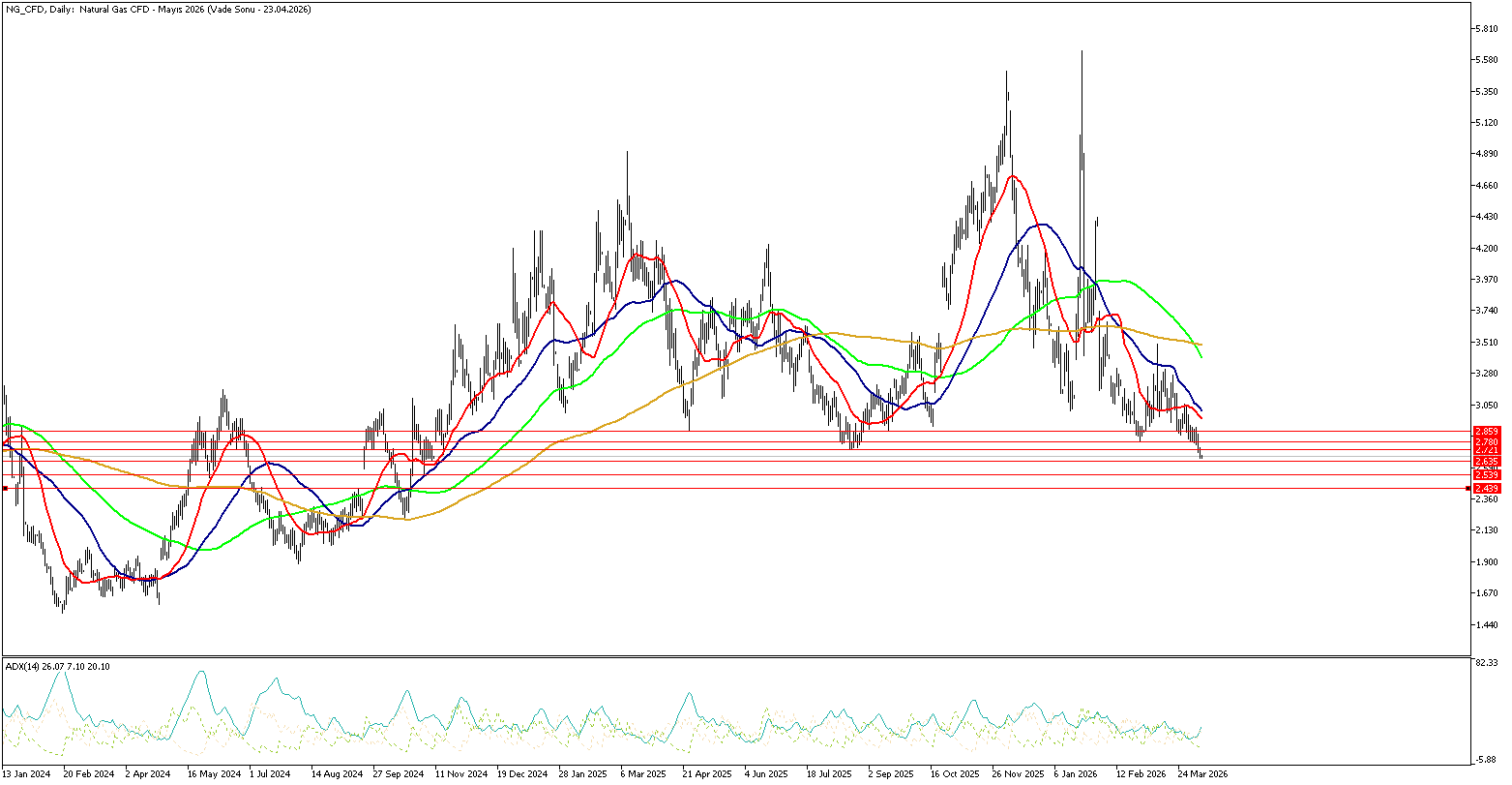The width and height of the screenshot is (1512, 785).
Task: Click the 2.859 red price level tag
Action: coord(1487,431)
